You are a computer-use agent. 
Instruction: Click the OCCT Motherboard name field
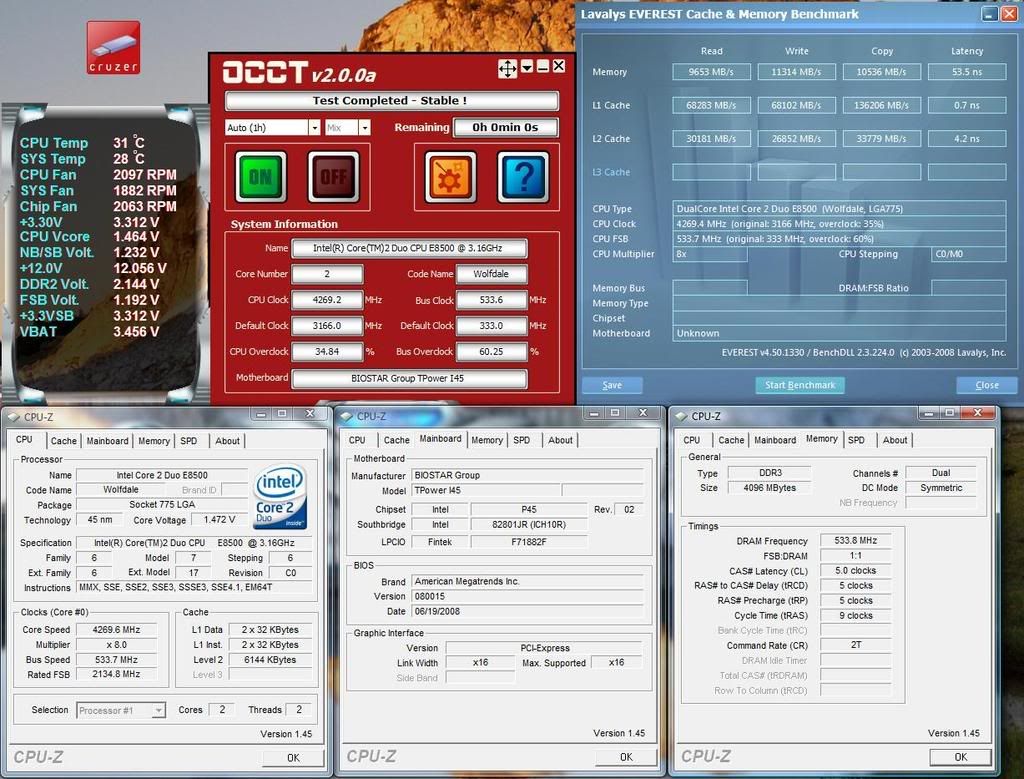click(409, 379)
